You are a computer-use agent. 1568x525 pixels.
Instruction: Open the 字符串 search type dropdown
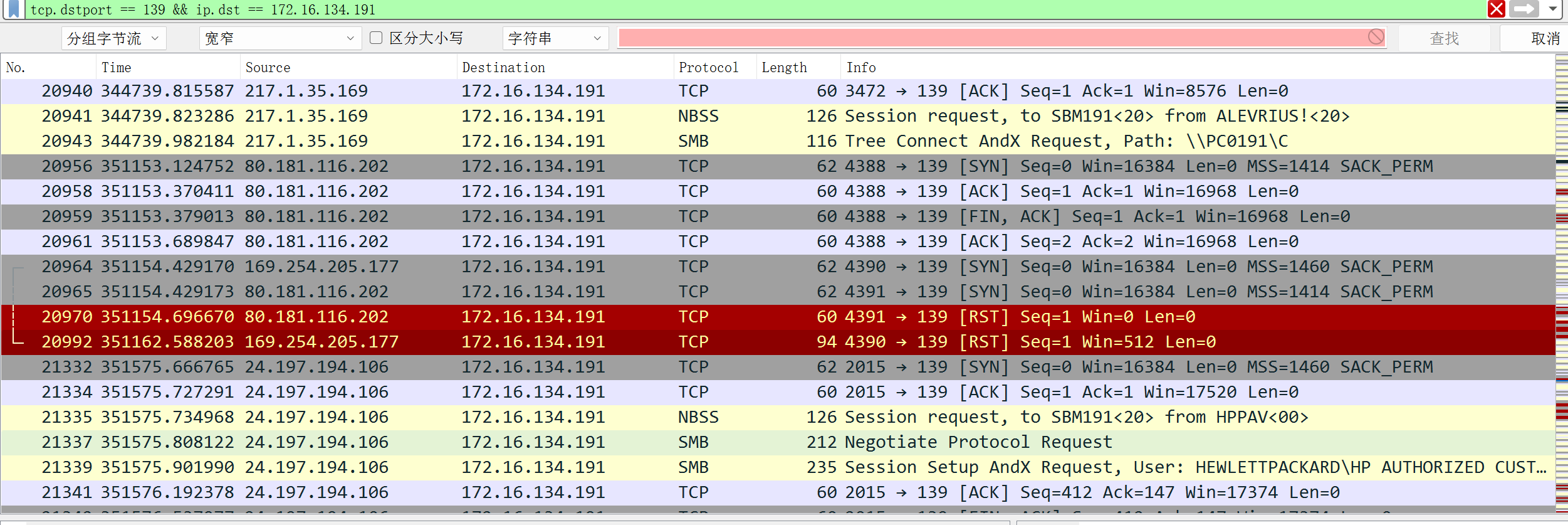[555, 38]
